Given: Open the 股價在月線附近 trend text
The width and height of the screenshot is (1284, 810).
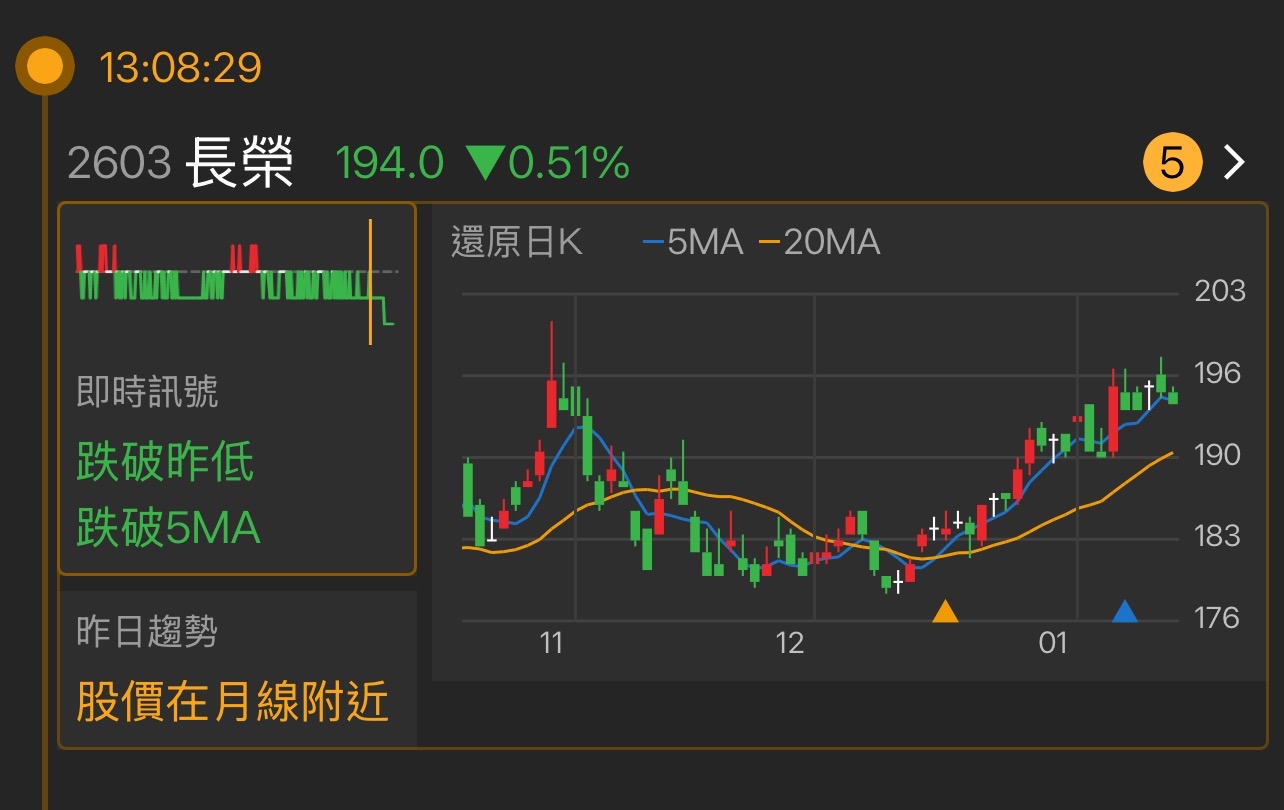Looking at the screenshot, I should [x=232, y=702].
